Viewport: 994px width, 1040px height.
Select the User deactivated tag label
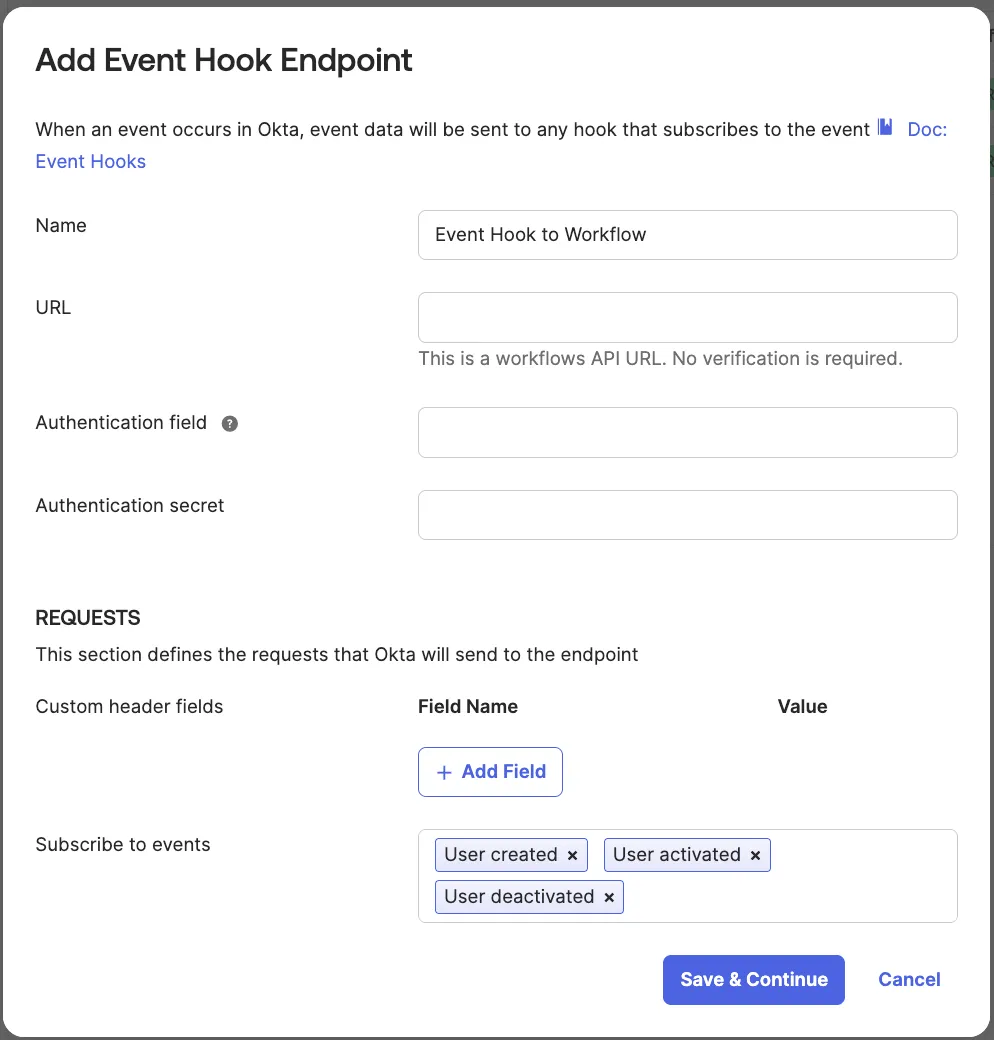[x=519, y=897]
